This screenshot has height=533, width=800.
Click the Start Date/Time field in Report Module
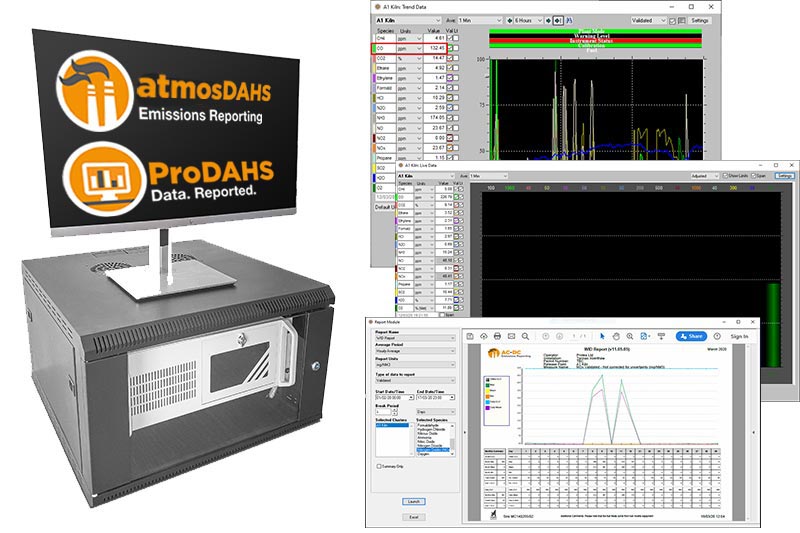click(x=394, y=397)
